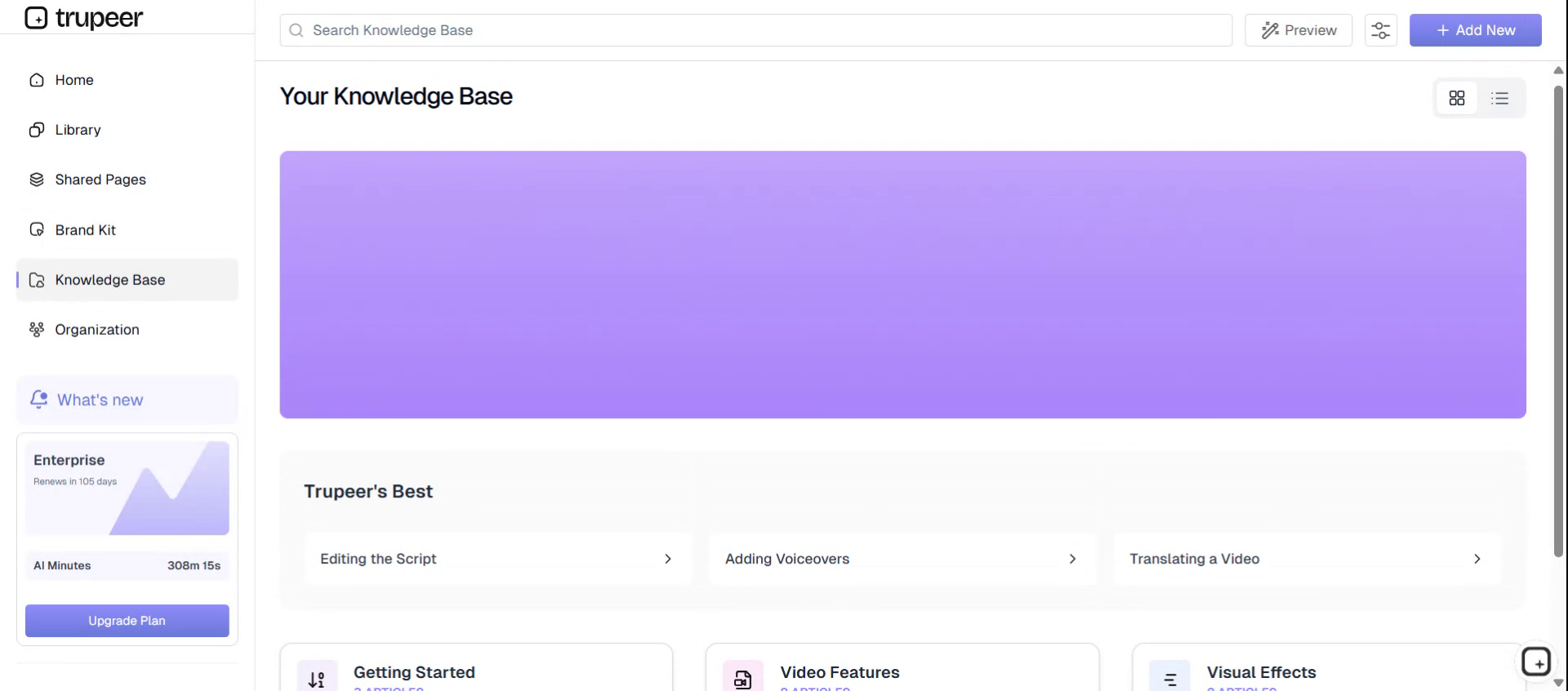Open What's new panel
Viewport: 1568px width, 691px height.
127,399
